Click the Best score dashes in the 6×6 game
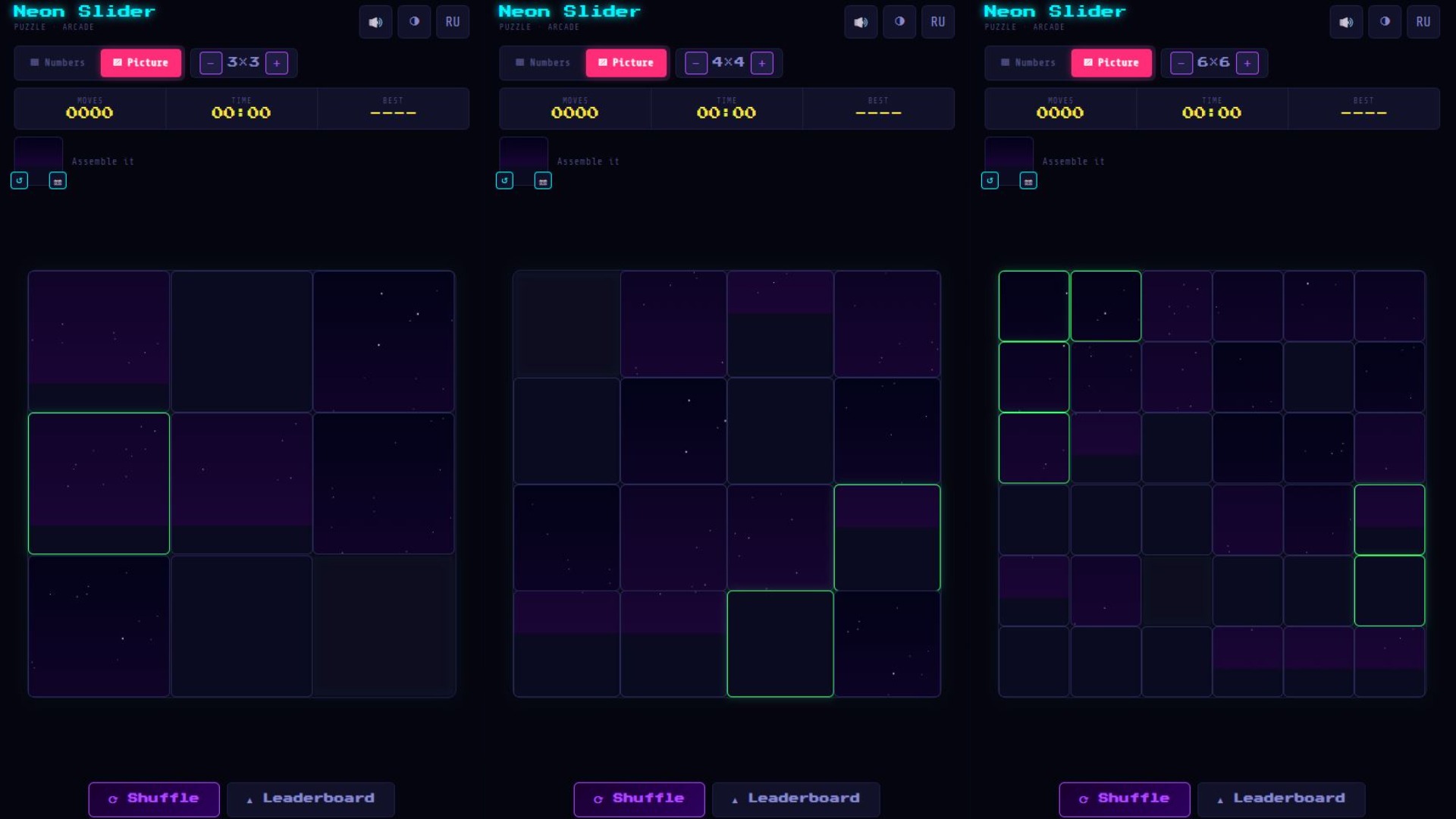Screen dimensions: 1456x819 [x=1363, y=113]
